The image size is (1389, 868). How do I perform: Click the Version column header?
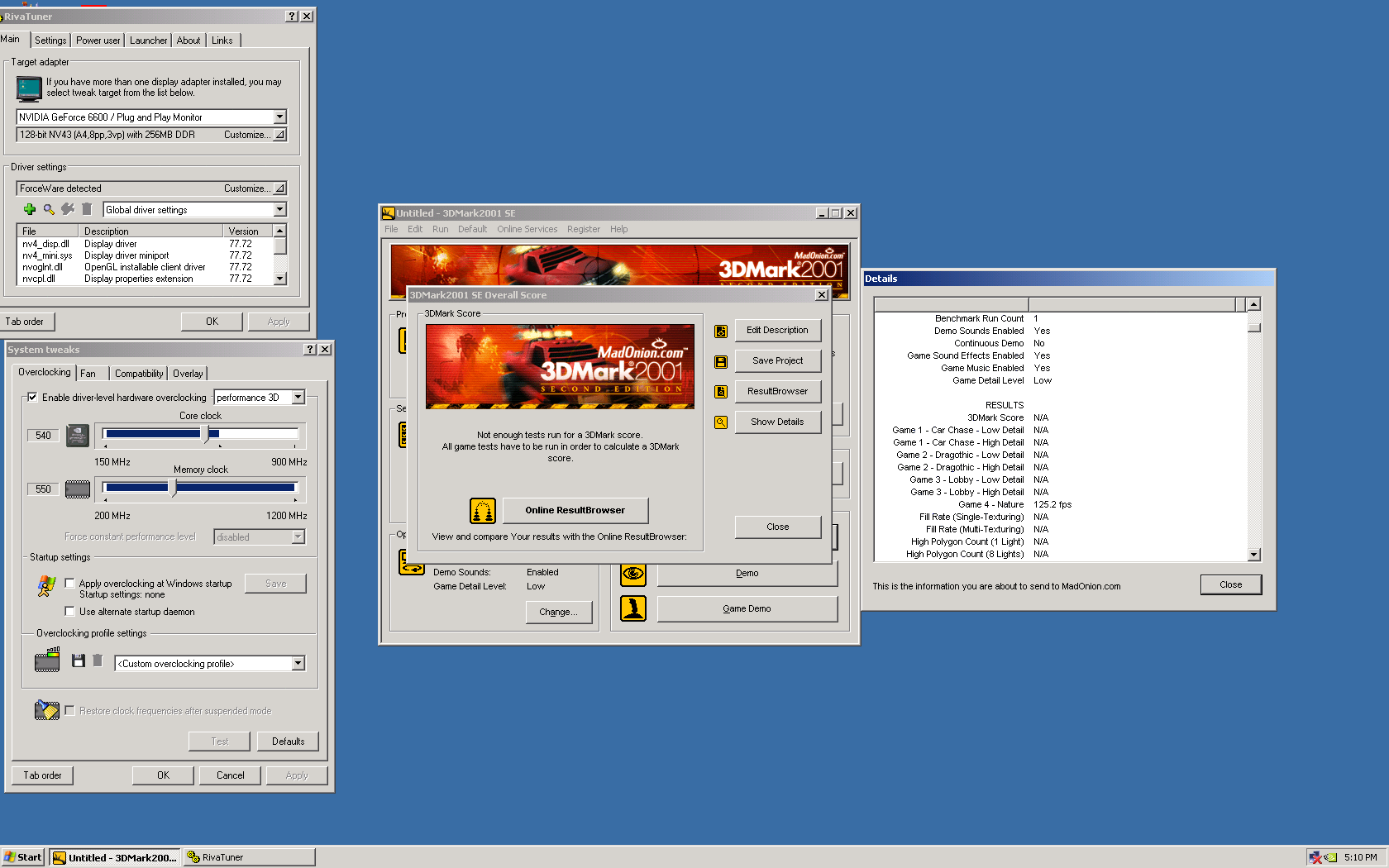pyautogui.click(x=247, y=231)
